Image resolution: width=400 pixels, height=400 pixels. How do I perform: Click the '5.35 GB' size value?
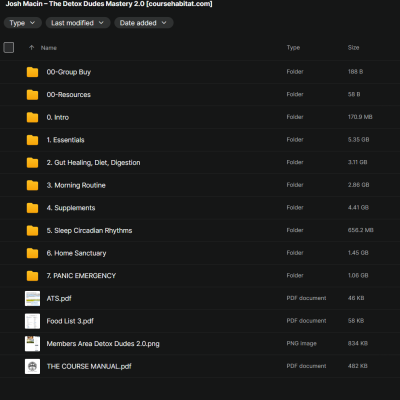pyautogui.click(x=358, y=140)
